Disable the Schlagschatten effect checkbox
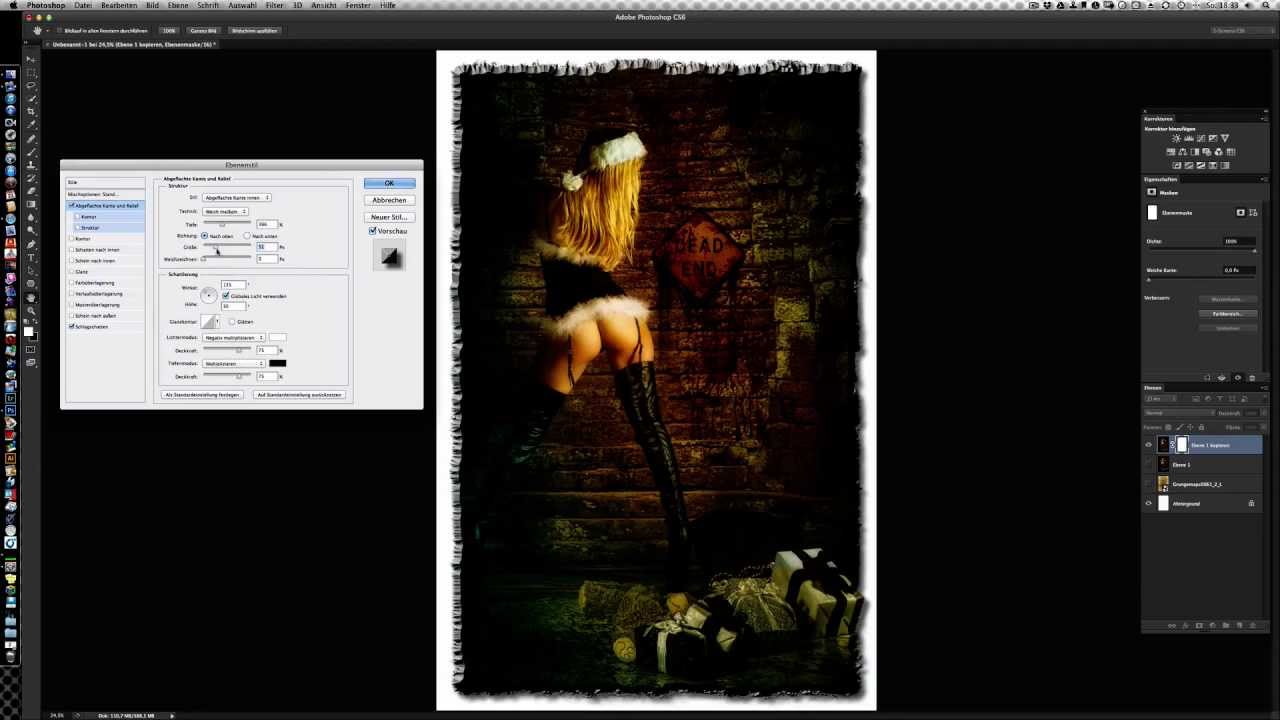This screenshot has height=720, width=1280. coord(72,326)
